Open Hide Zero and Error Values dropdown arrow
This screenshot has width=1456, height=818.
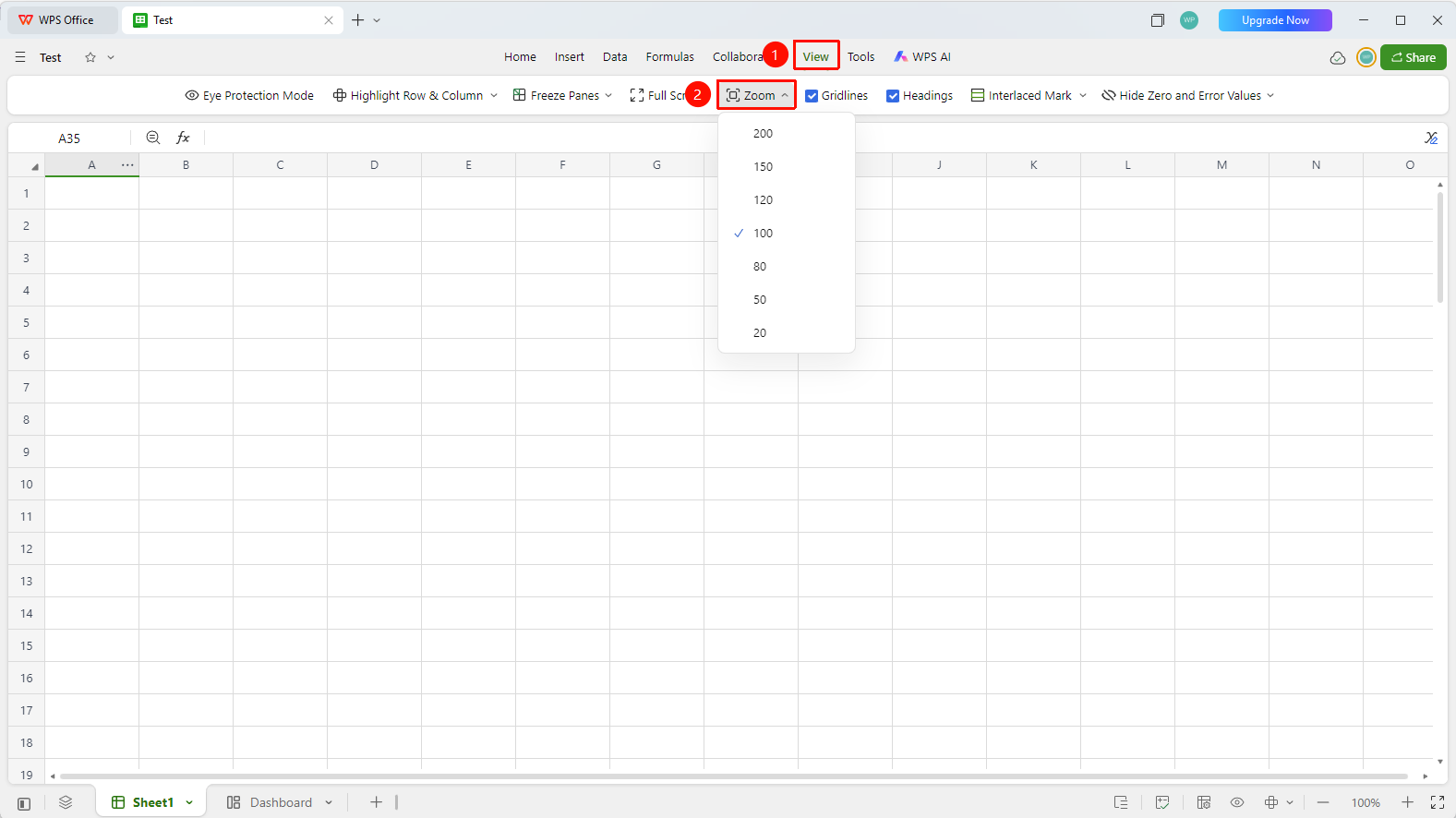(1270, 96)
